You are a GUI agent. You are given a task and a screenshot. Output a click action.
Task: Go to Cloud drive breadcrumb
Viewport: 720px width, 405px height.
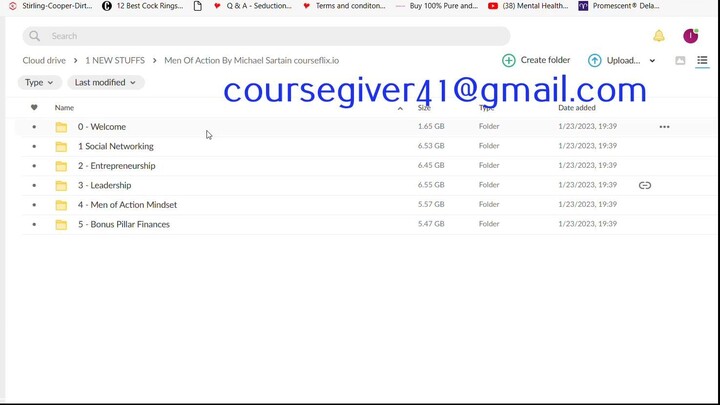pos(44,61)
